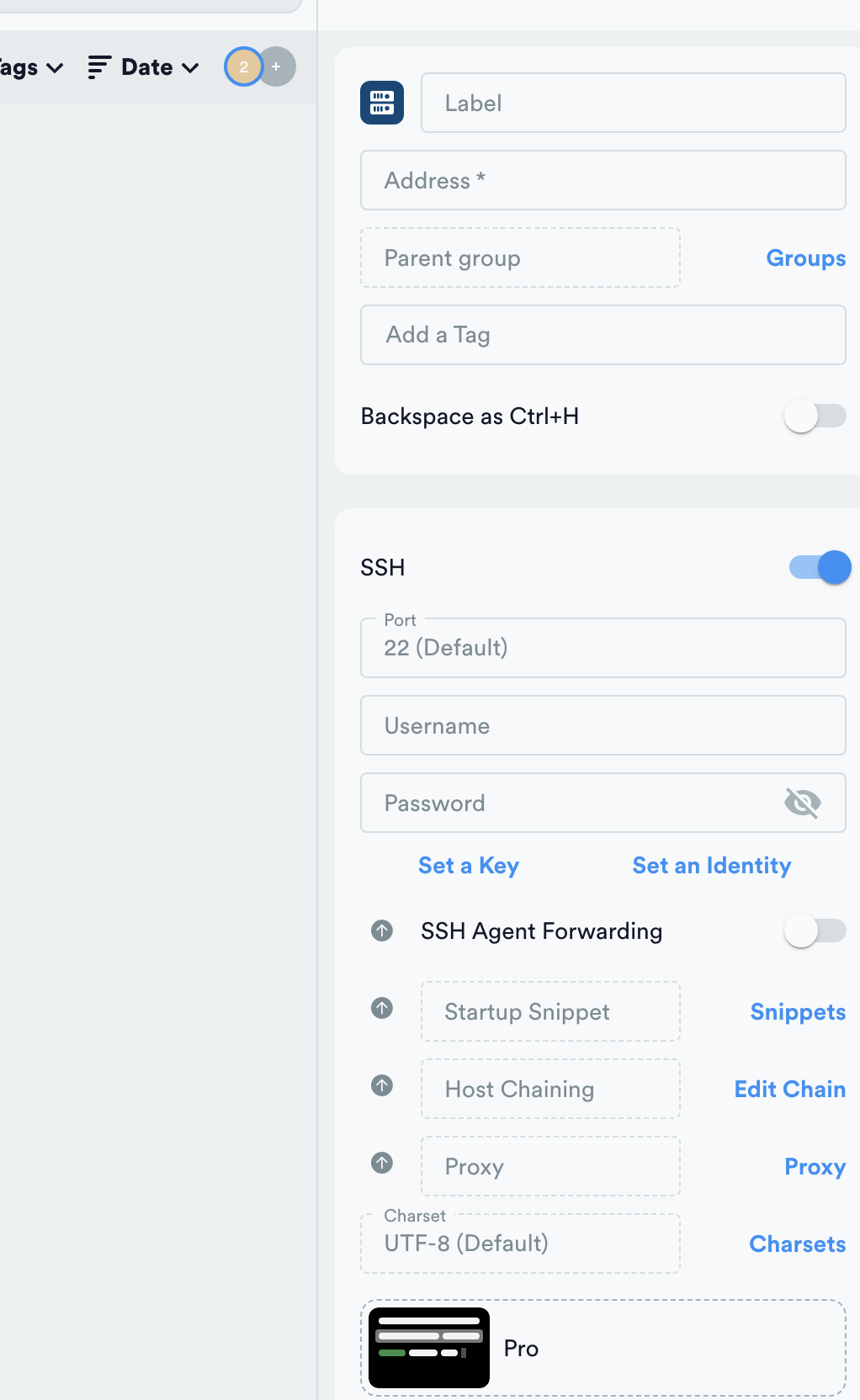Click the host server icon beside Label

click(382, 103)
